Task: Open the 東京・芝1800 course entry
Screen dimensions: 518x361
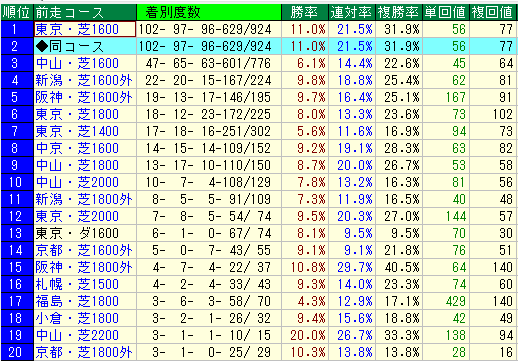Action: (77, 114)
